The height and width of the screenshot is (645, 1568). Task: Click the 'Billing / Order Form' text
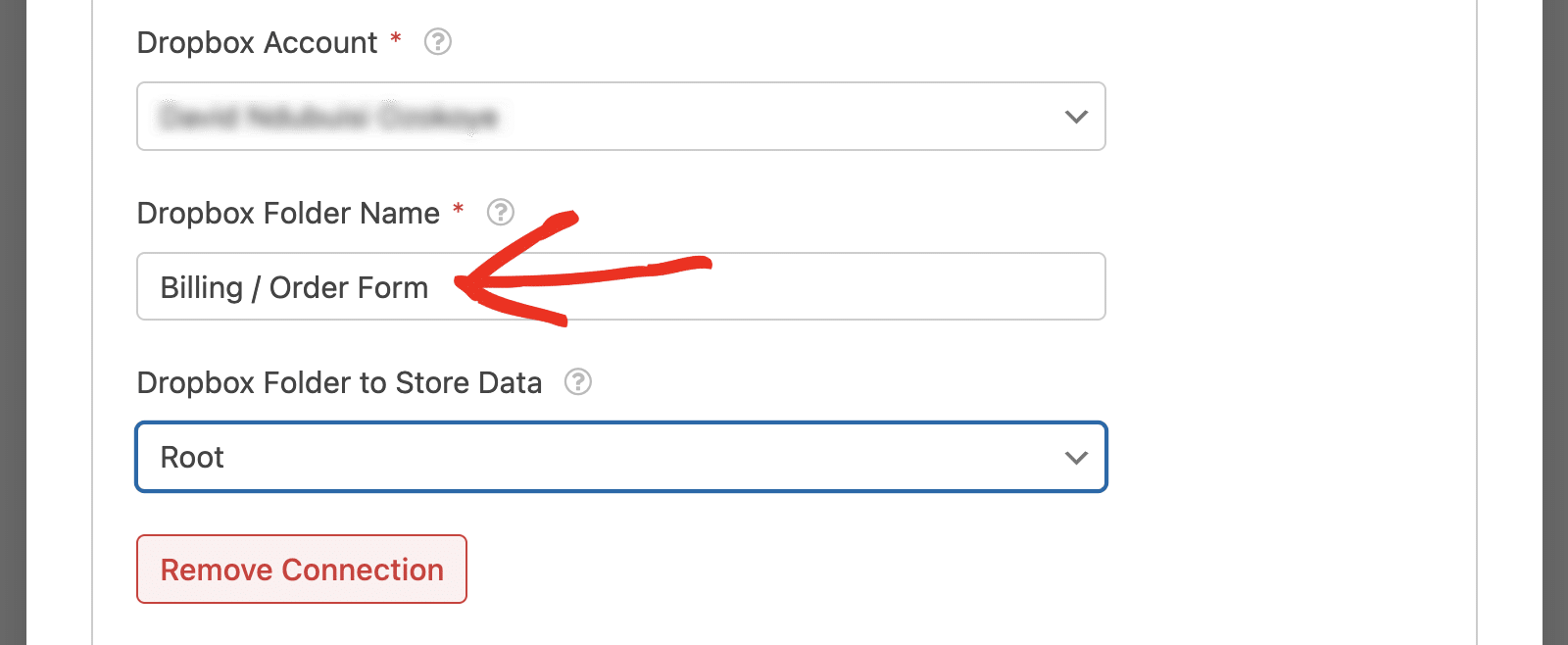tap(294, 287)
